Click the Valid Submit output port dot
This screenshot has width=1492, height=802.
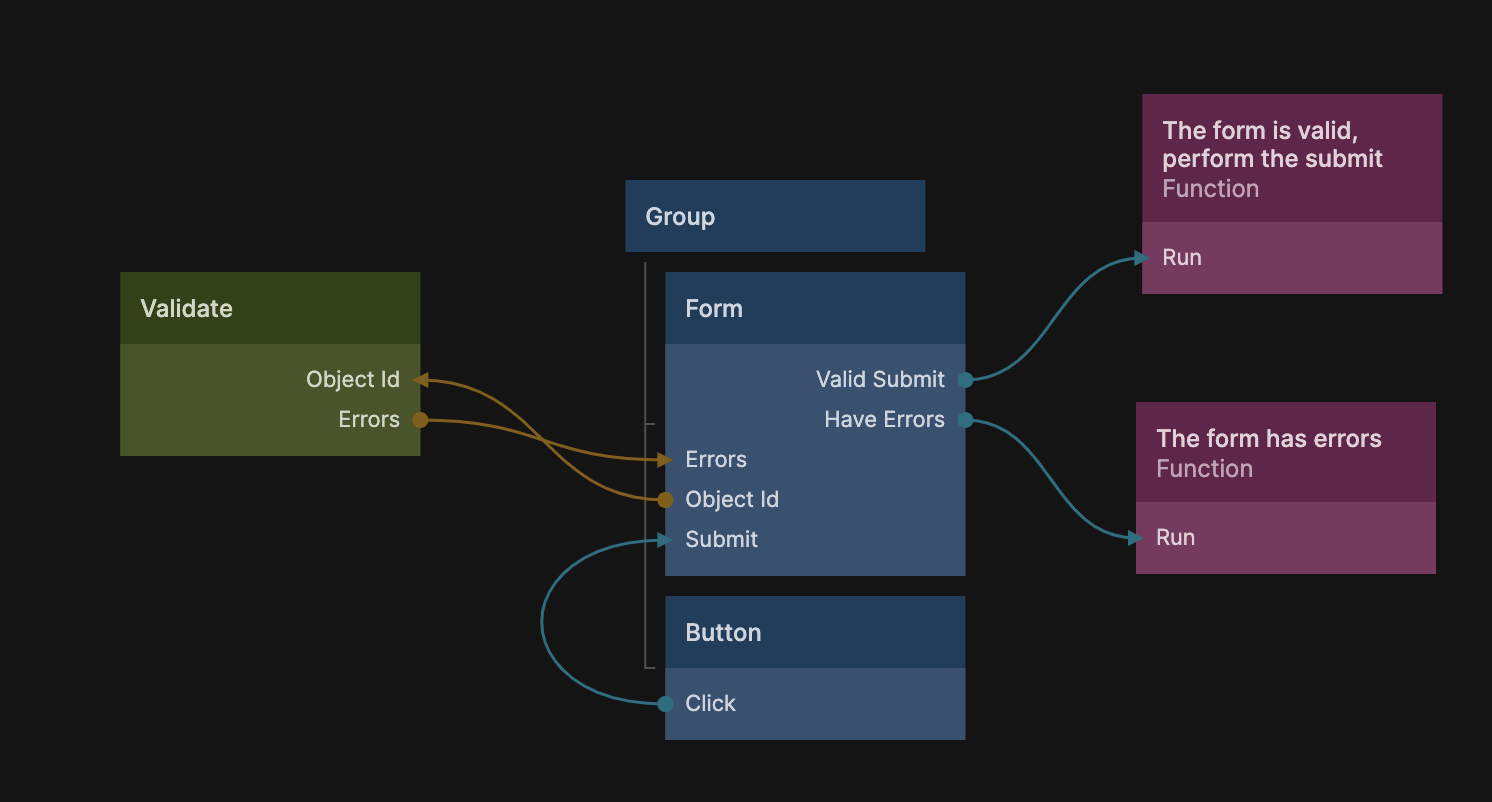tap(965, 380)
